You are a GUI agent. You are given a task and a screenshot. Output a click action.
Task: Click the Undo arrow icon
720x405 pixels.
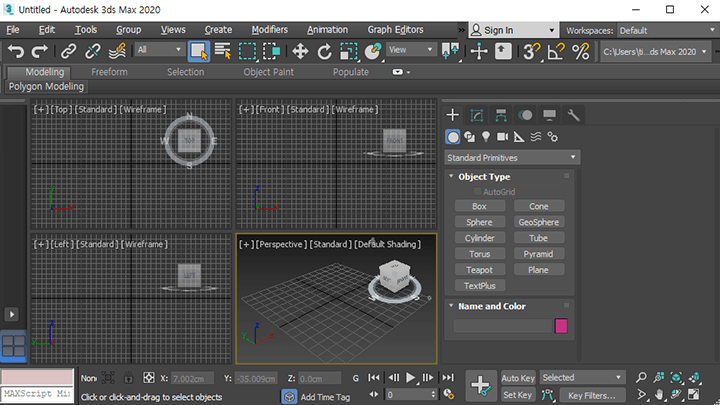pyautogui.click(x=16, y=51)
